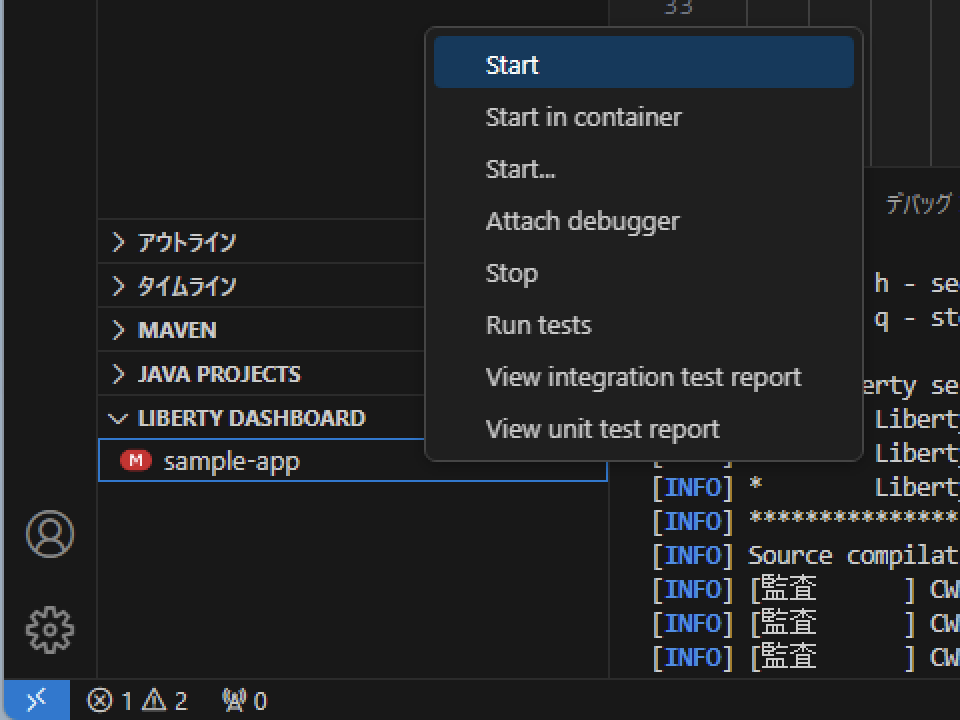
Task: Click the Maven badge beside sample-app
Action: (138, 461)
